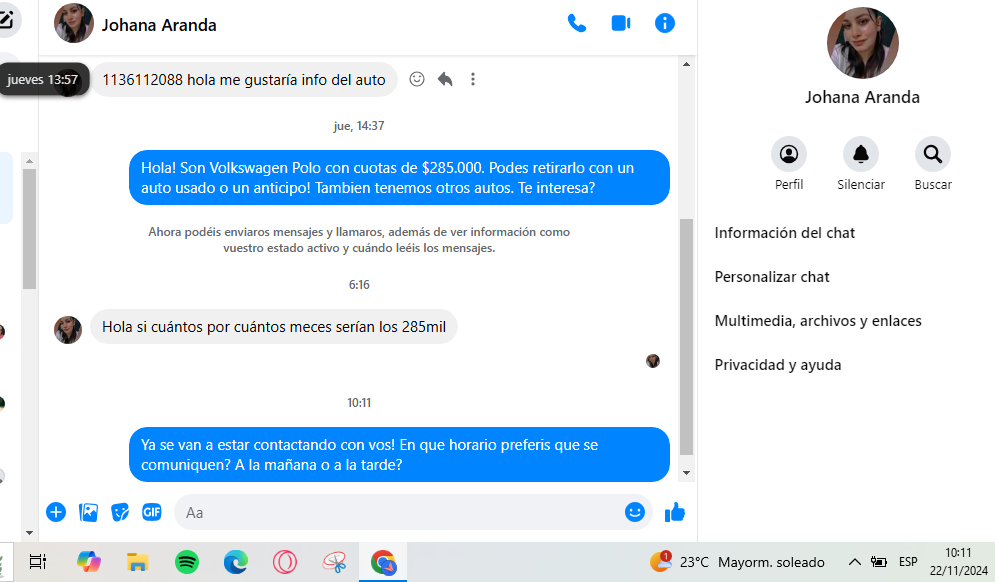The height and width of the screenshot is (582, 995).
Task: Expand Multimedia, archivos y enlaces section
Action: tap(818, 321)
